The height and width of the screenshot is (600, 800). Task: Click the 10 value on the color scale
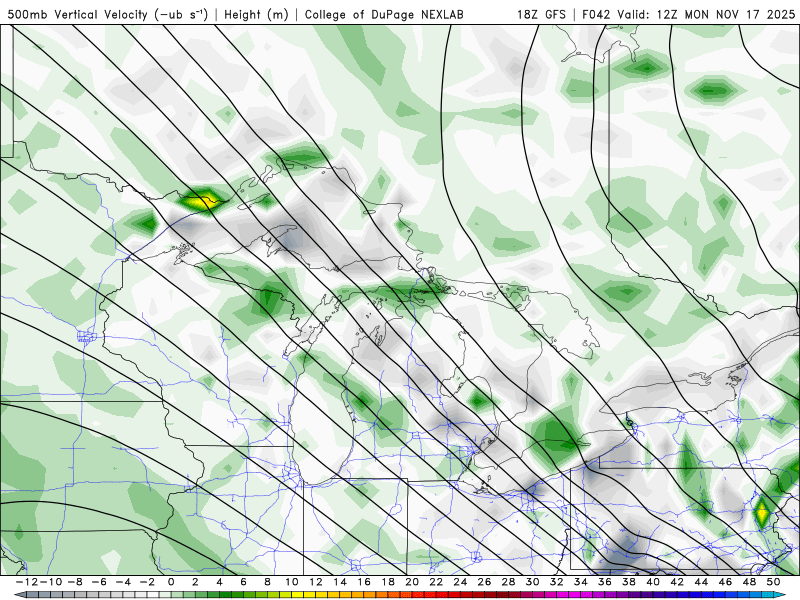(x=292, y=582)
